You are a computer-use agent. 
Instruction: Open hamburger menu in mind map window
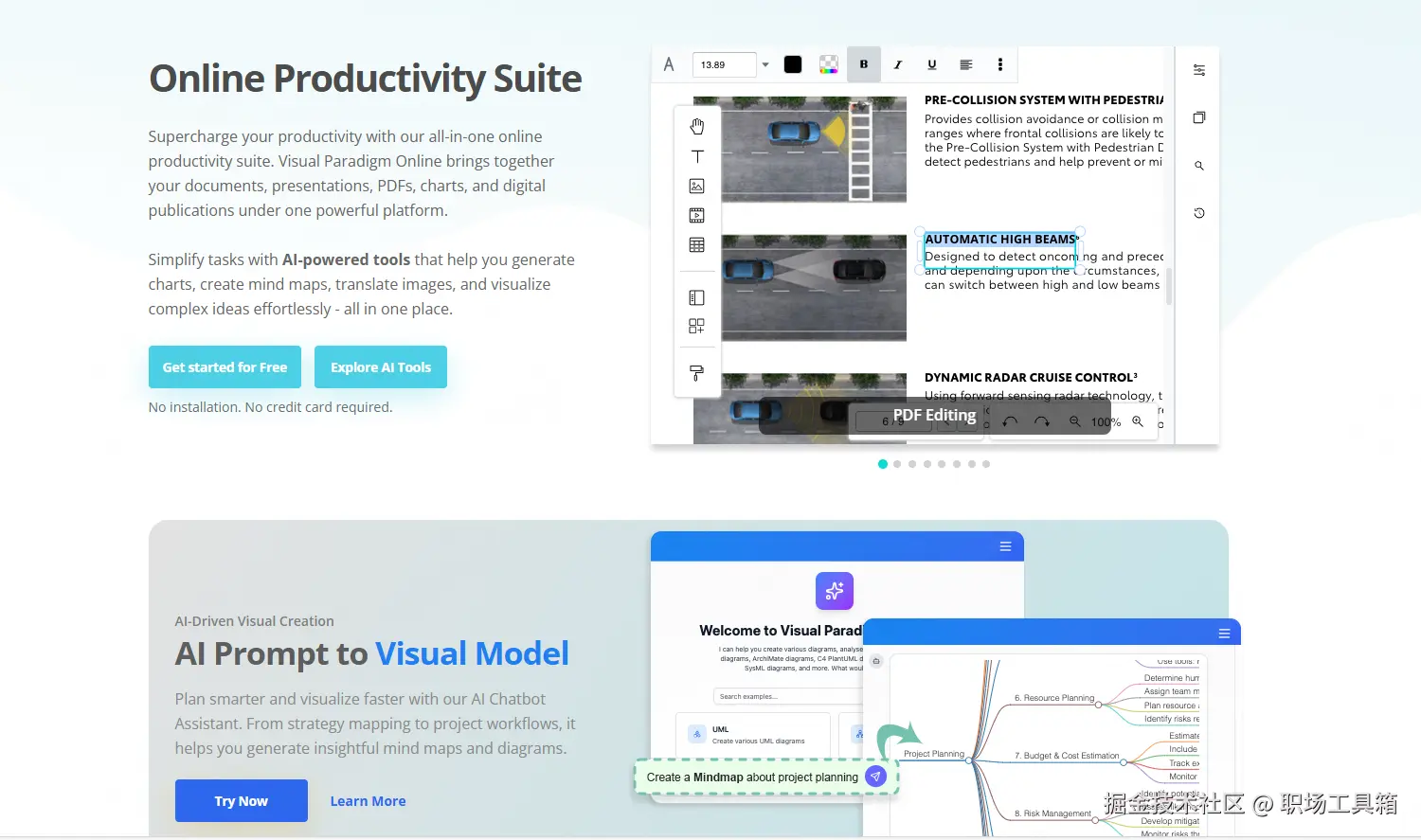point(1224,634)
